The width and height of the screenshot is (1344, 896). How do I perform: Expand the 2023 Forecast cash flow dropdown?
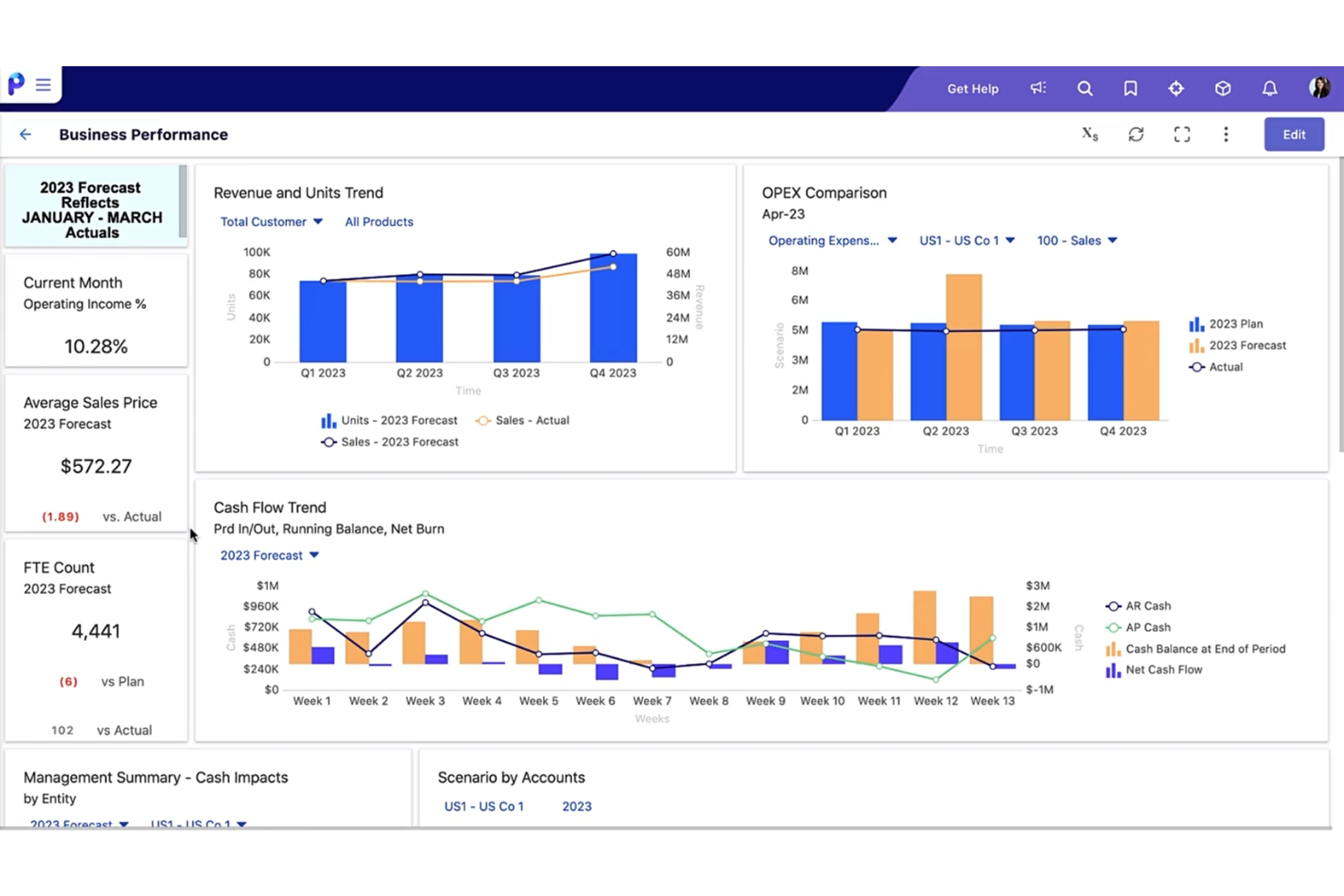[x=270, y=556]
